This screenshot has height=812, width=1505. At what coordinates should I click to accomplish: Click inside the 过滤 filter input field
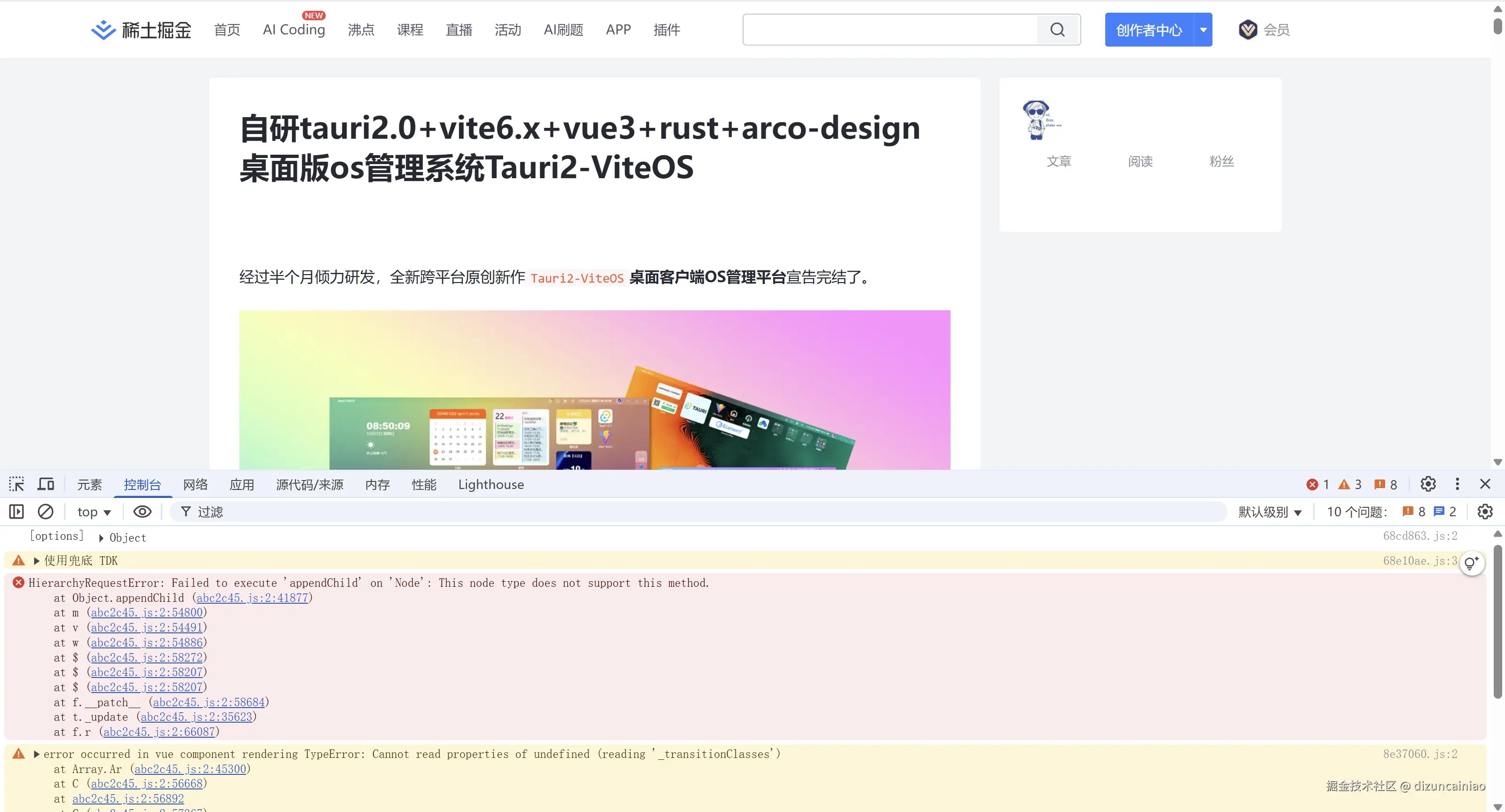pyautogui.click(x=350, y=511)
